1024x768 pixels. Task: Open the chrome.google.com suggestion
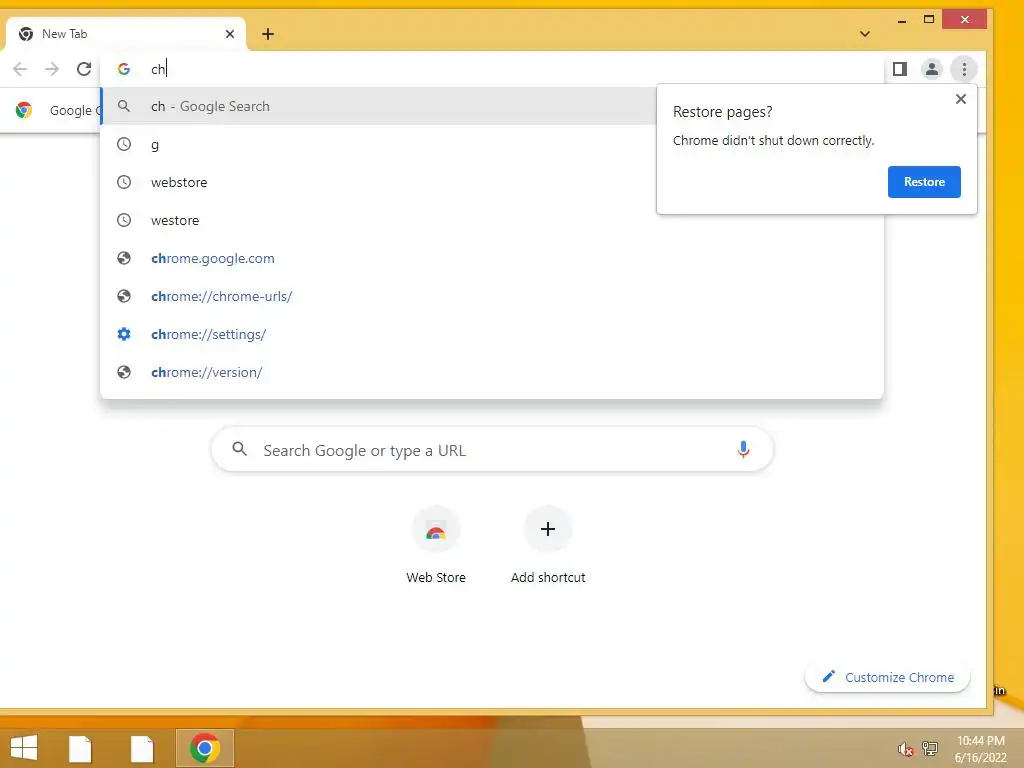click(492, 258)
